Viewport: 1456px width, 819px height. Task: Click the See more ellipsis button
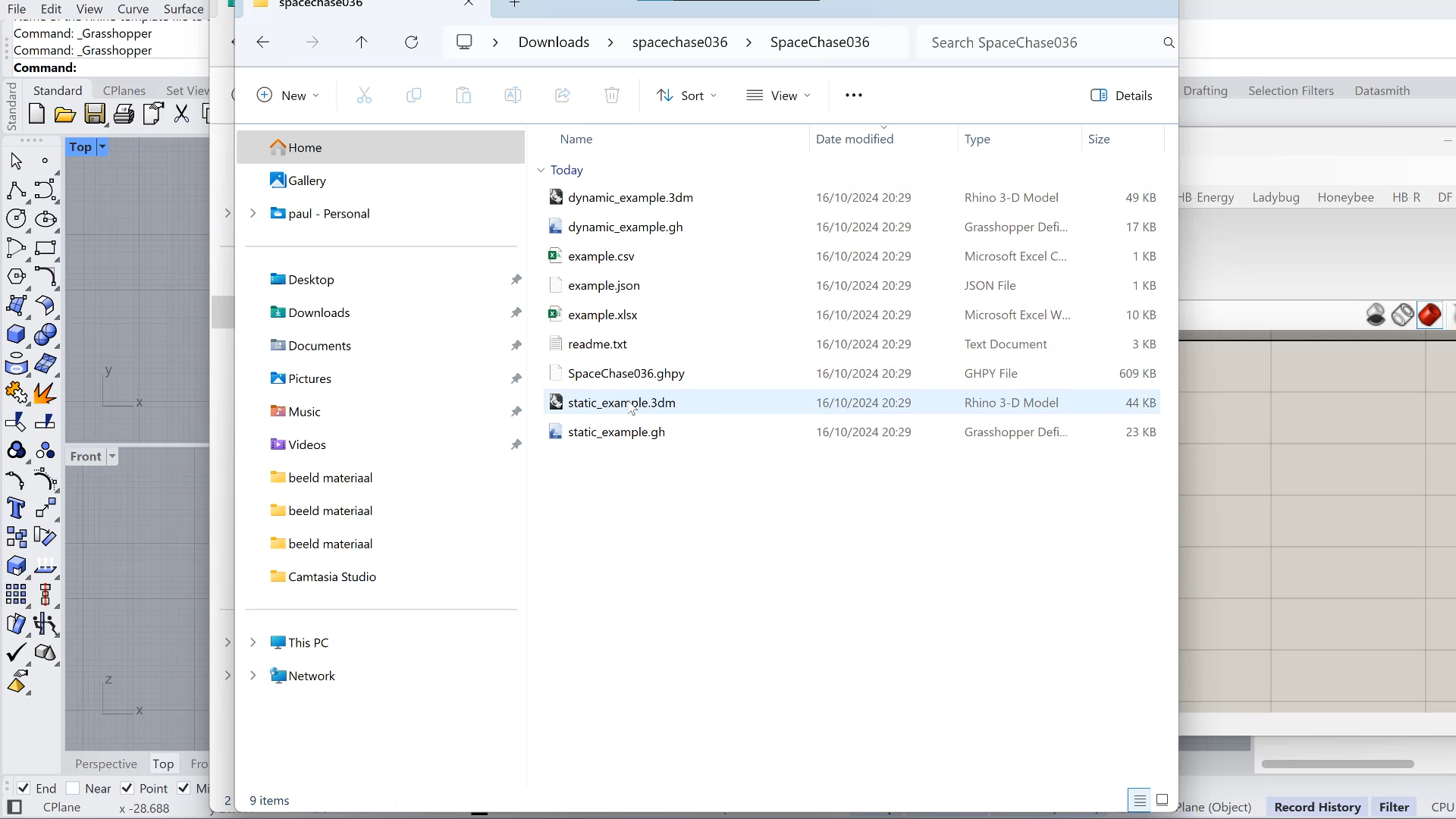coord(853,96)
